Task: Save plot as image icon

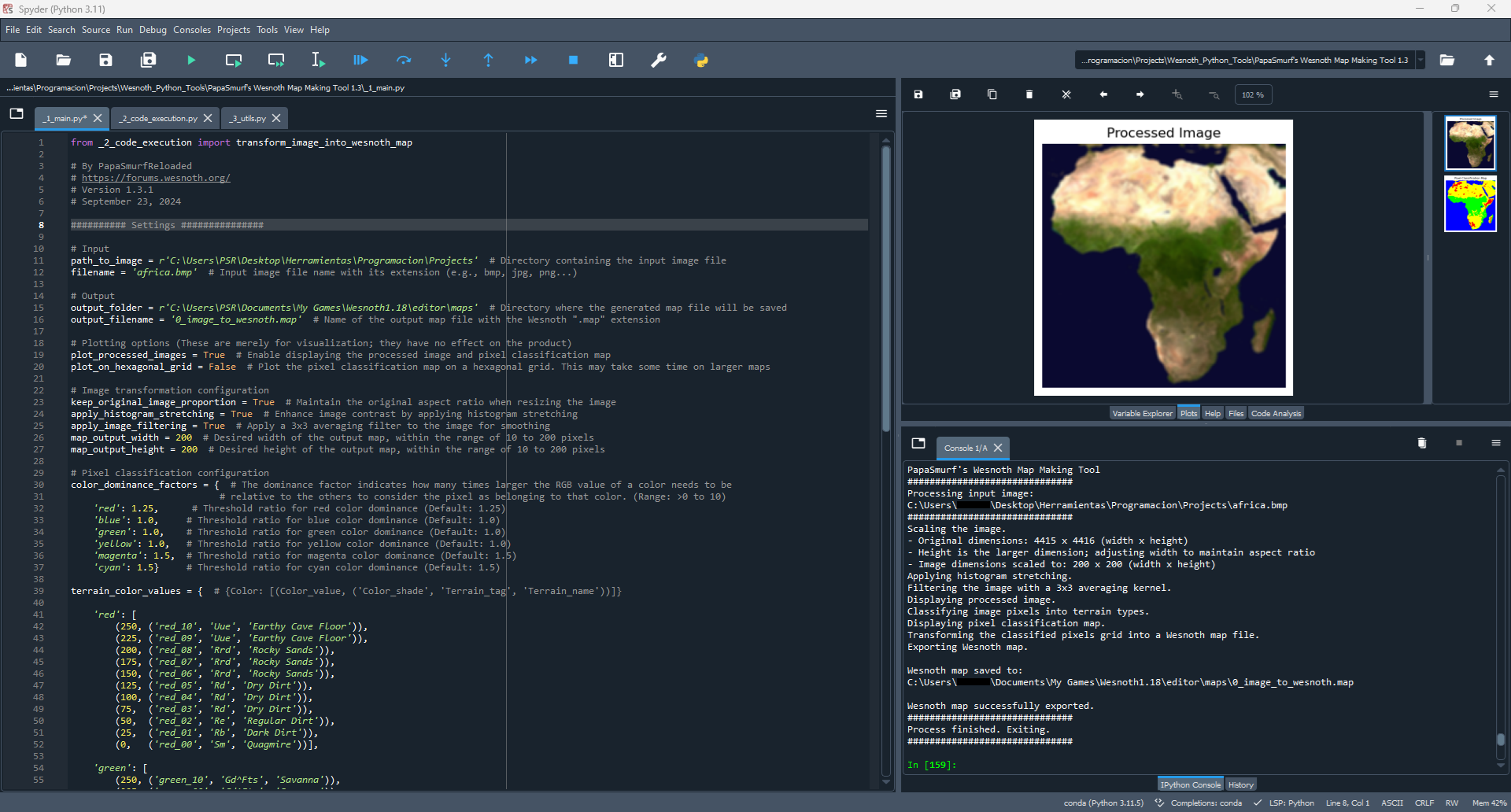Action: pos(918,94)
